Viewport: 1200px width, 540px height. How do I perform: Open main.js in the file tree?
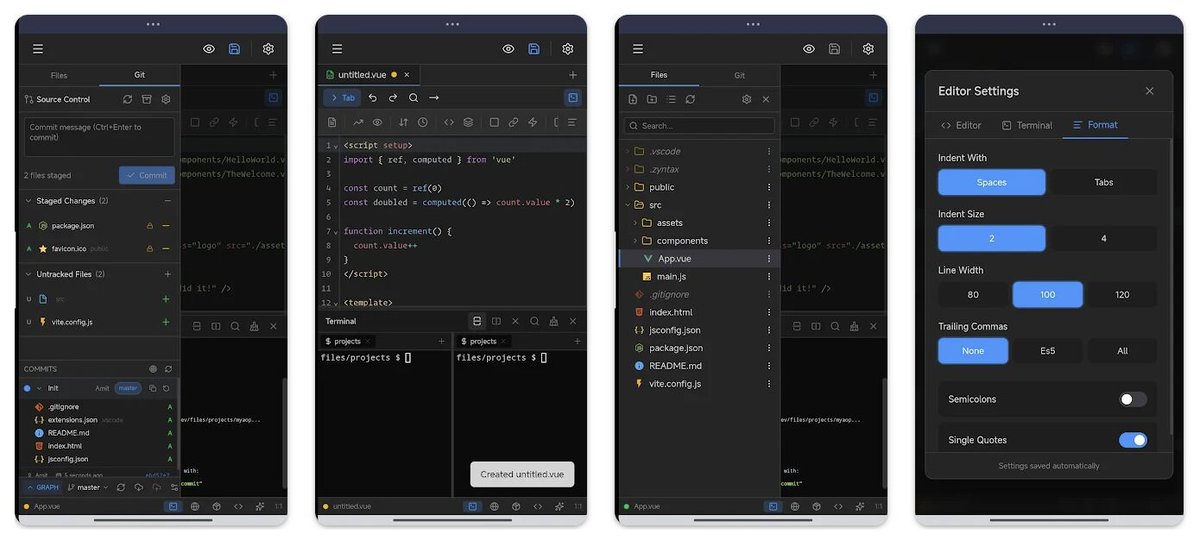pyautogui.click(x=671, y=276)
